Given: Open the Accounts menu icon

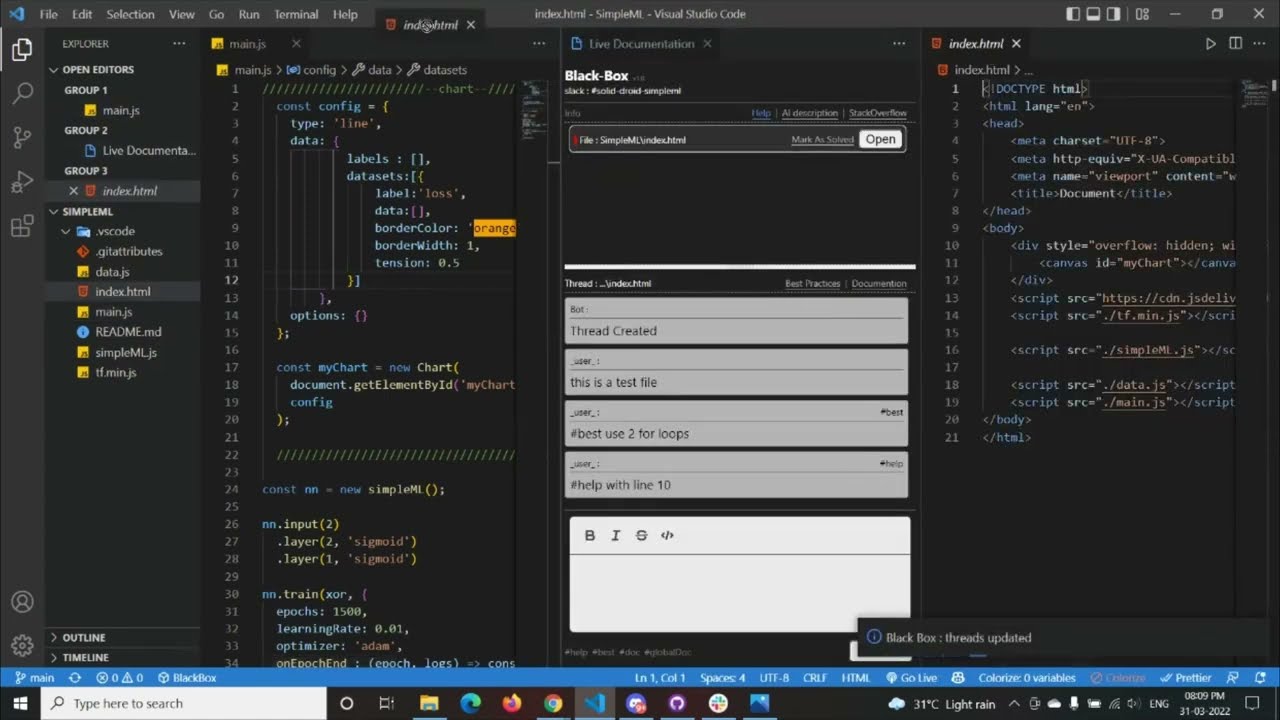Looking at the screenshot, I should coord(22,602).
